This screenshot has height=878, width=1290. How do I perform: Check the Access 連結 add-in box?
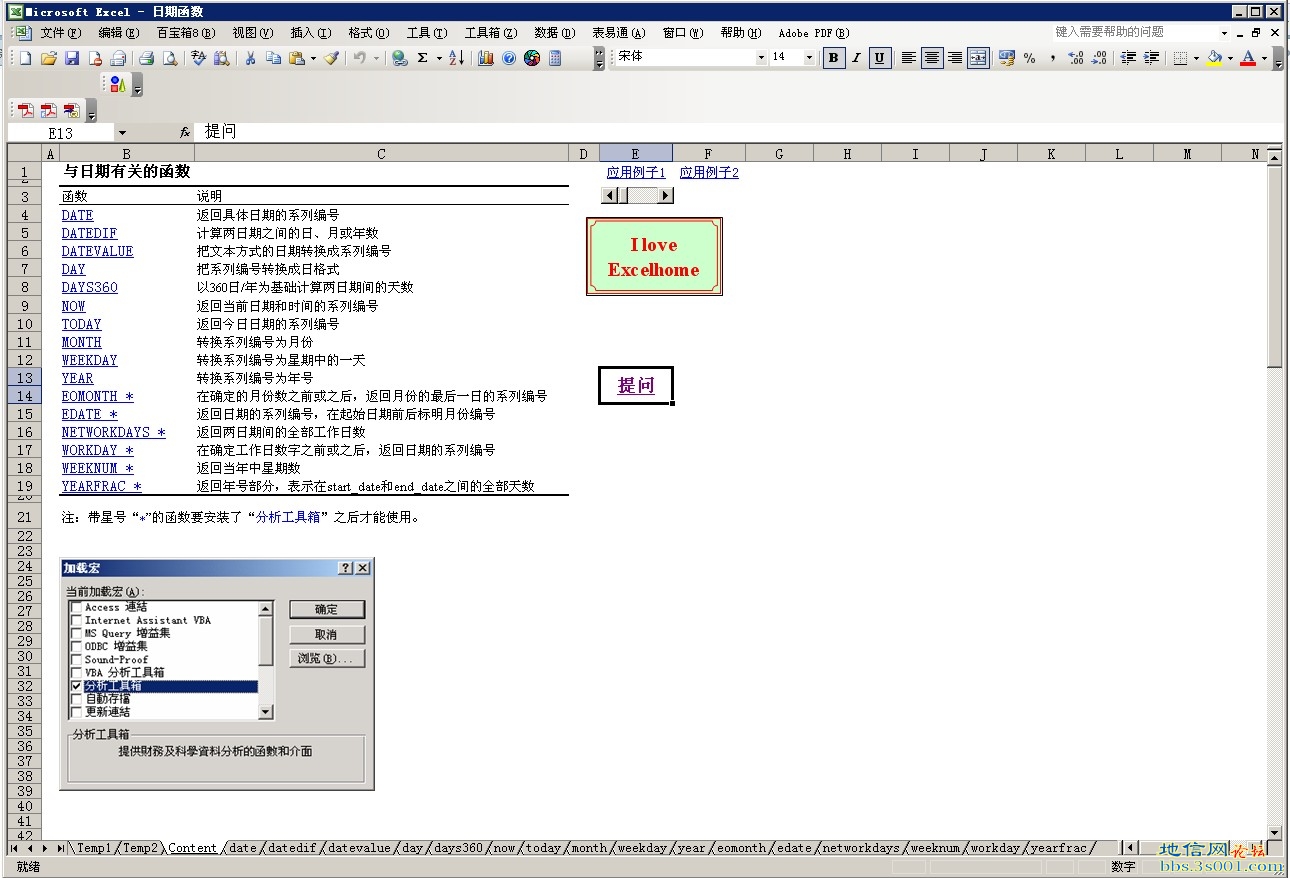77,607
